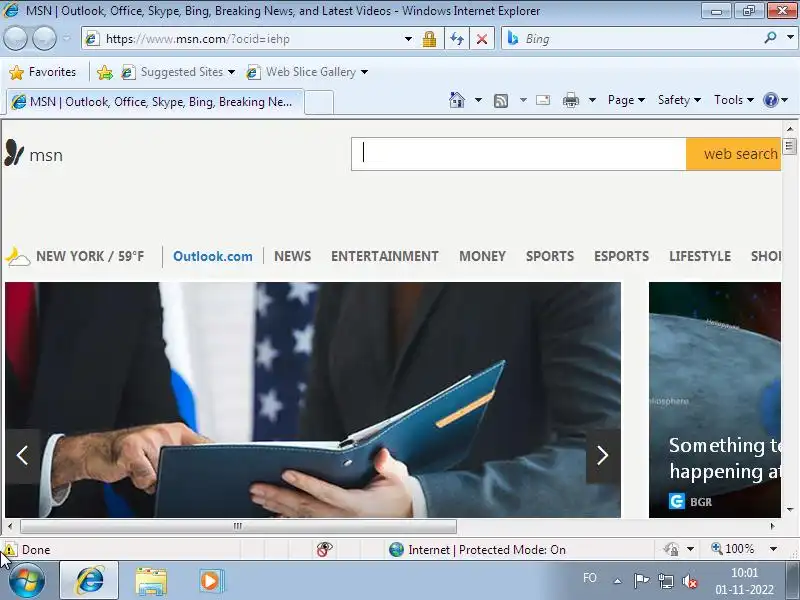Viewport: 800px width, 600px height.
Task: Go to SPORTS section
Action: (550, 256)
